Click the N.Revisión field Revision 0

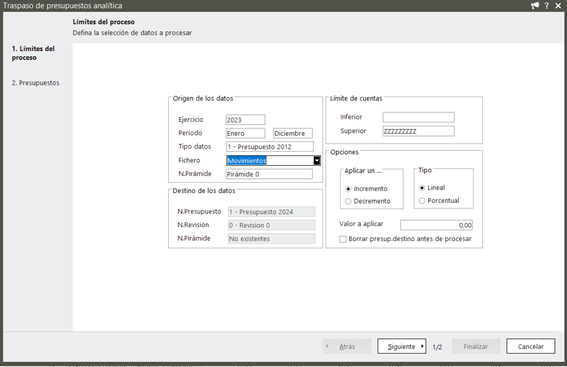coord(272,225)
